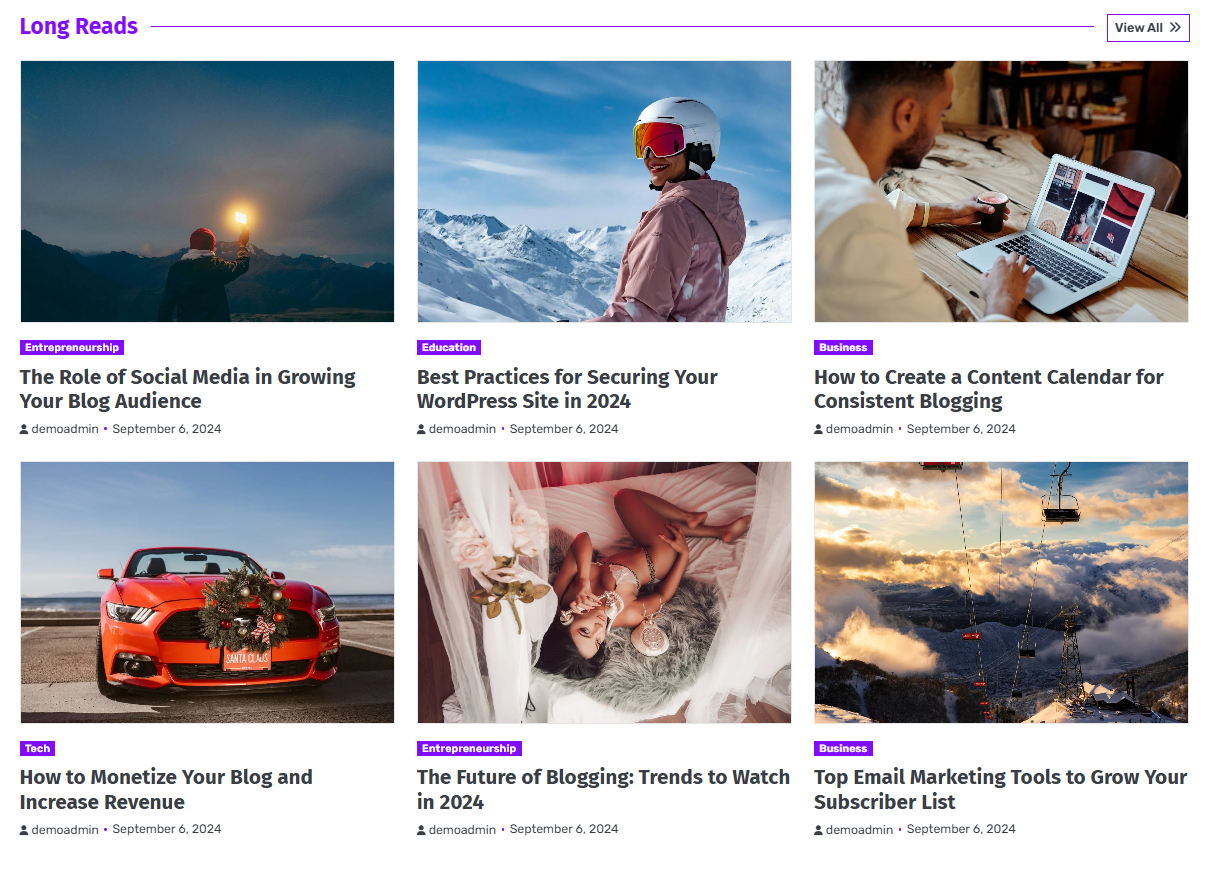Click the View All button
This screenshot has width=1213, height=869.
[1147, 28]
